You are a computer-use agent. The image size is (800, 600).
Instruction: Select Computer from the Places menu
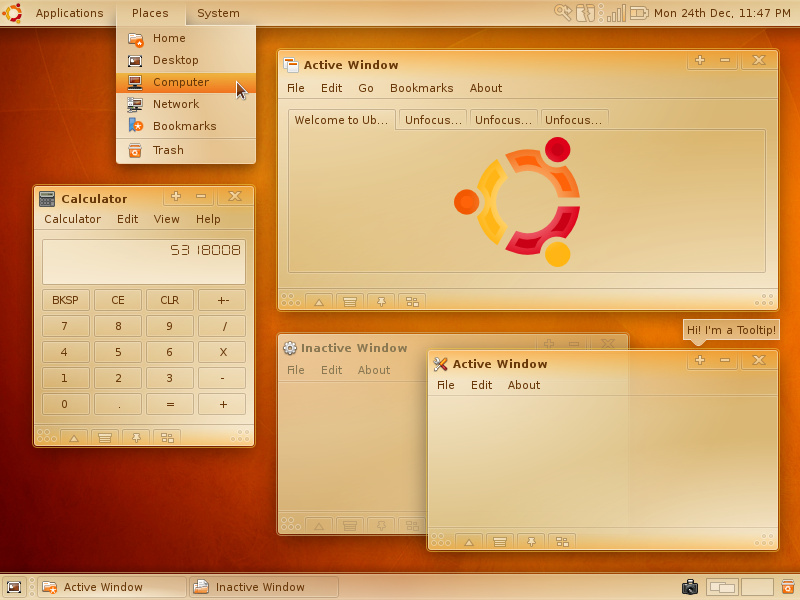click(x=181, y=82)
